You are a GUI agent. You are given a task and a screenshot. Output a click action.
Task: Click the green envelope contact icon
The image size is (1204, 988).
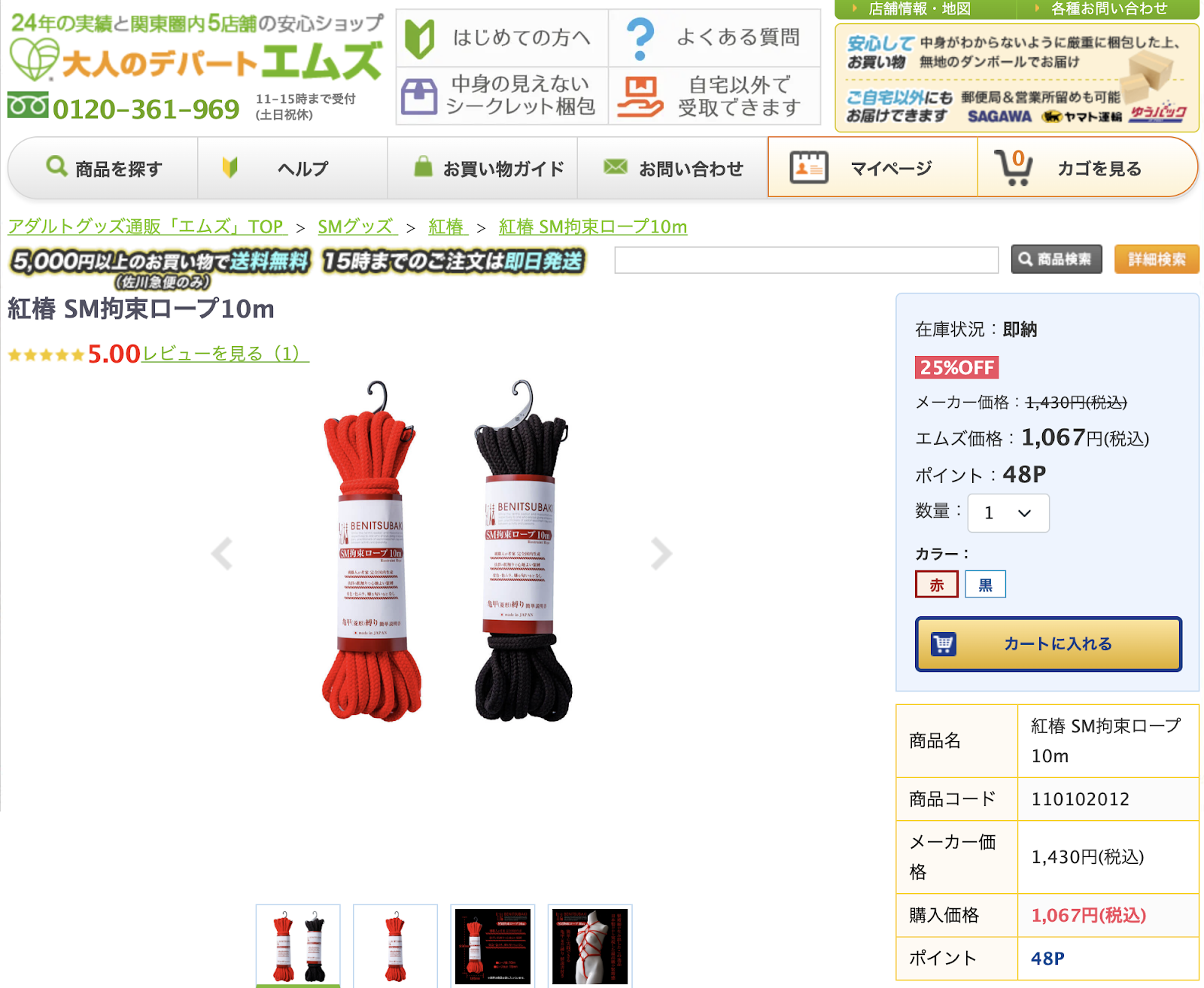(616, 166)
